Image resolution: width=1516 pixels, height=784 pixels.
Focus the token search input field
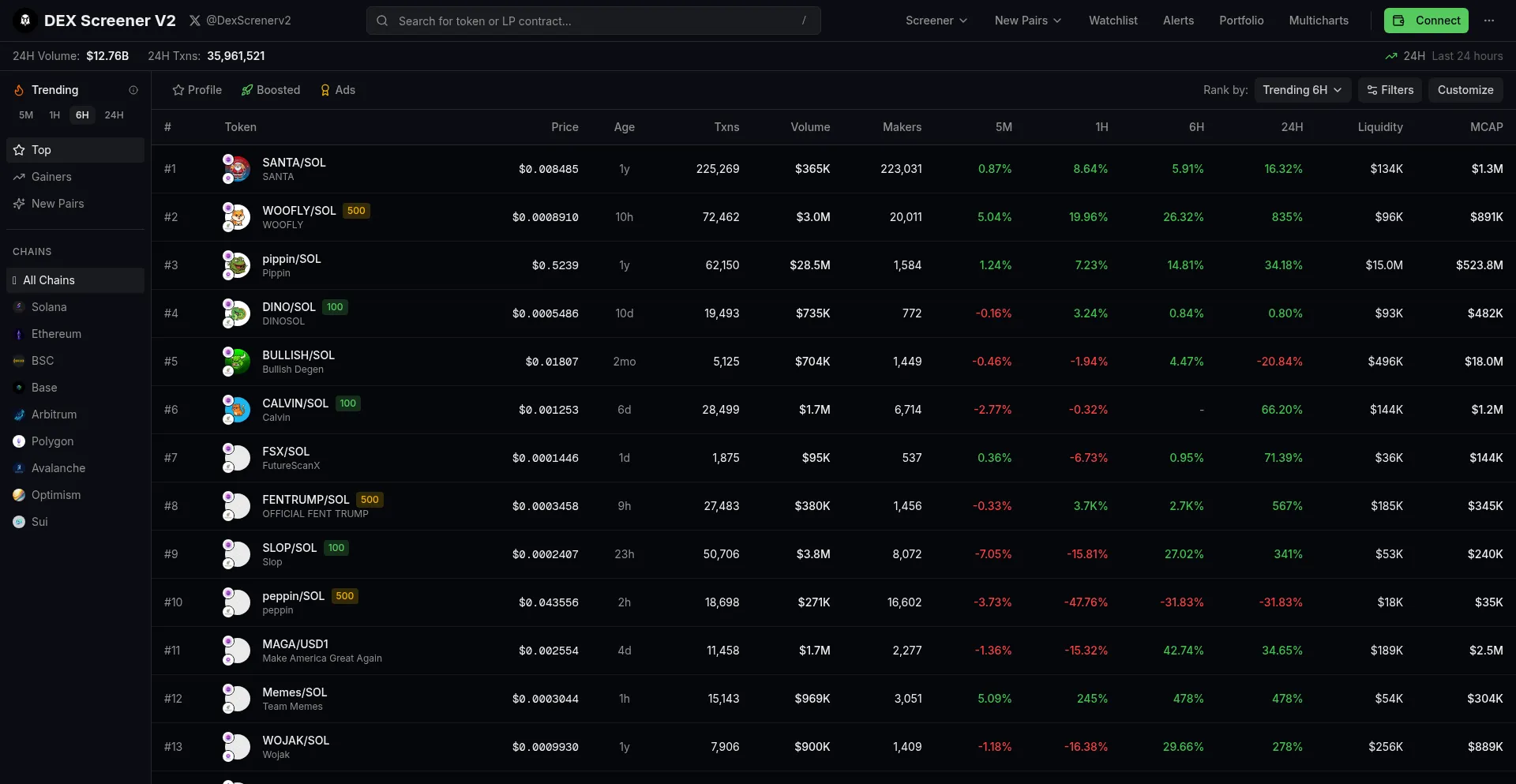(x=593, y=21)
